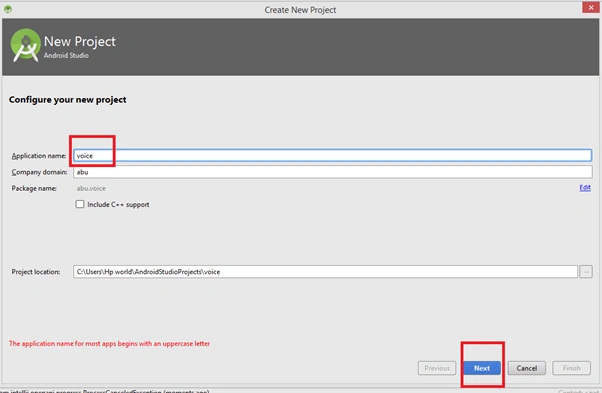Close the Create New Project dialog
Viewport: 602px width, 393px height.
click(x=591, y=8)
